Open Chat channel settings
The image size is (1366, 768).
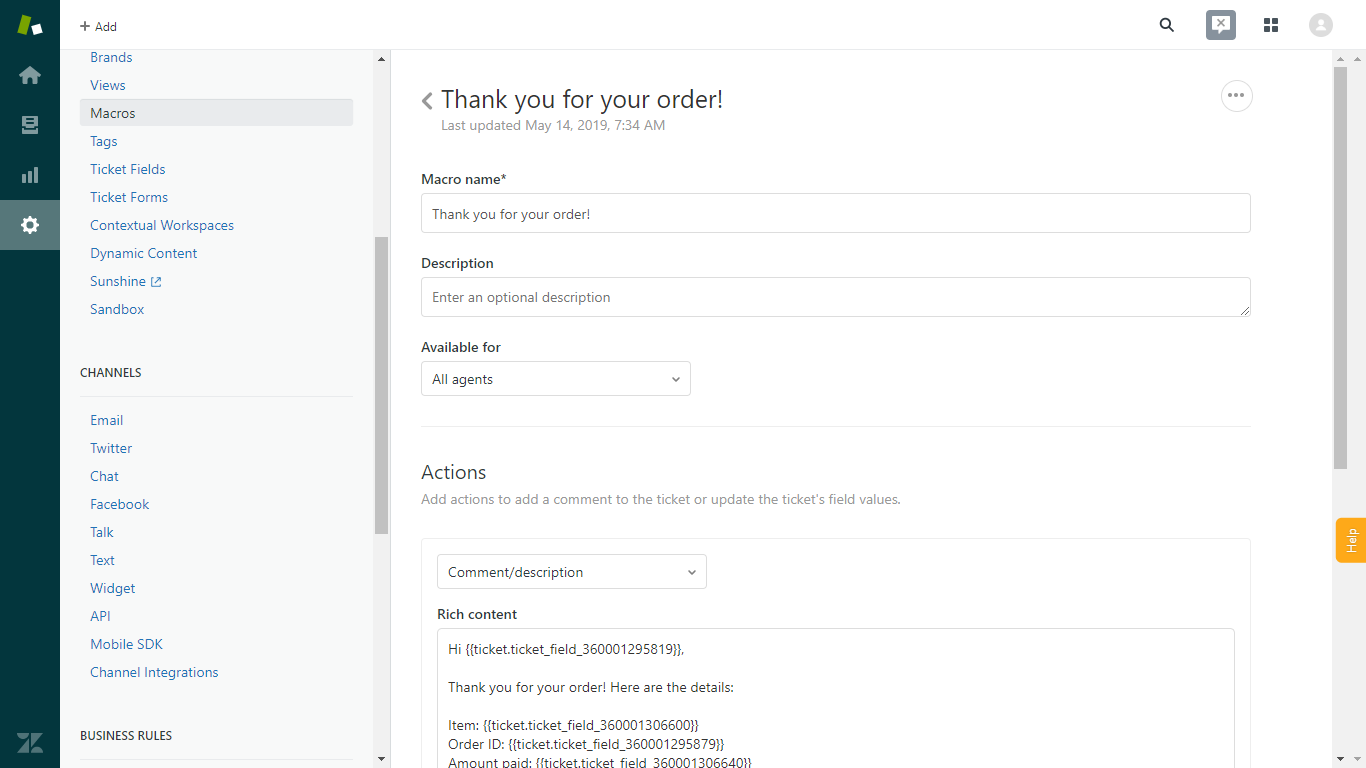[104, 476]
